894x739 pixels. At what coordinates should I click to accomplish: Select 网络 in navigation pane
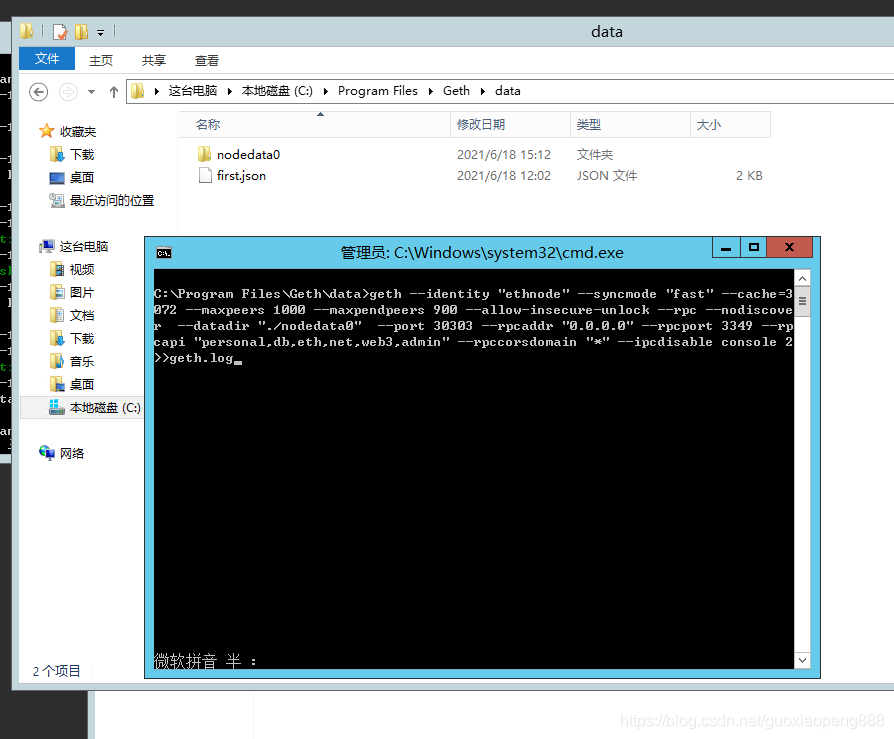pyautogui.click(x=72, y=453)
